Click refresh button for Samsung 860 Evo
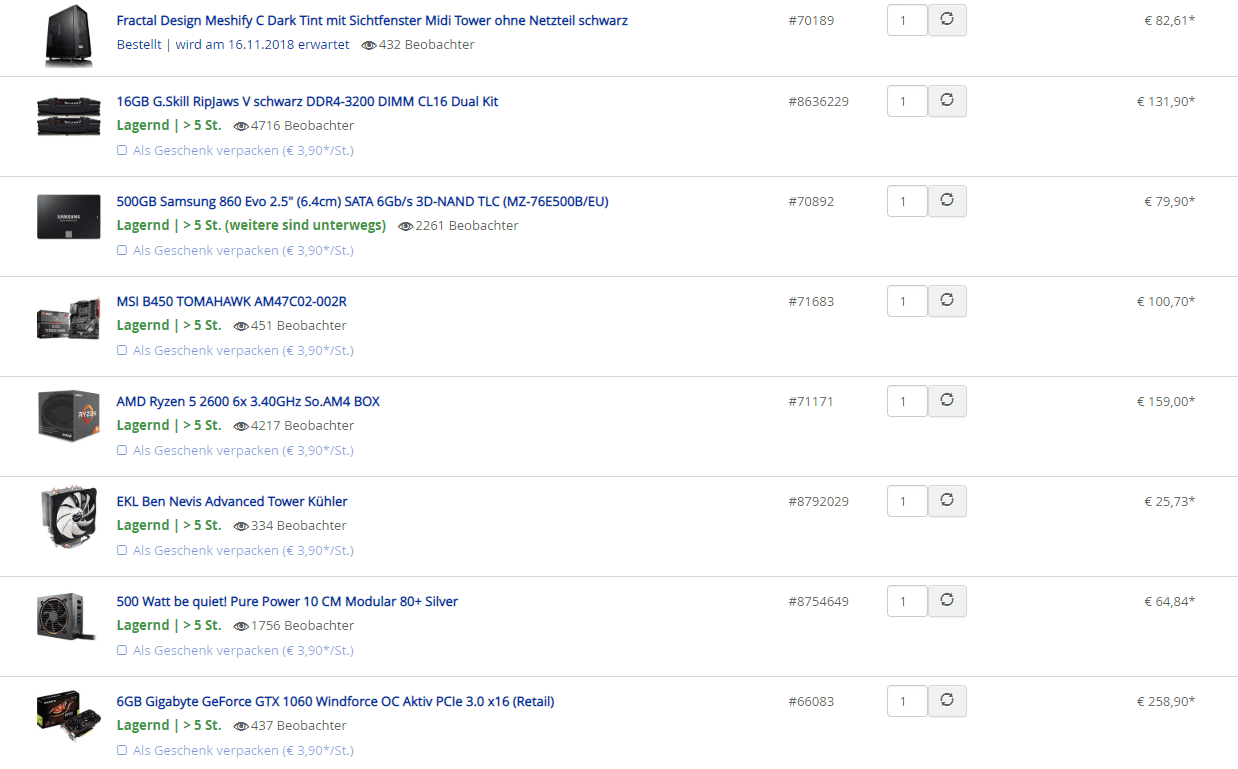 coord(947,201)
